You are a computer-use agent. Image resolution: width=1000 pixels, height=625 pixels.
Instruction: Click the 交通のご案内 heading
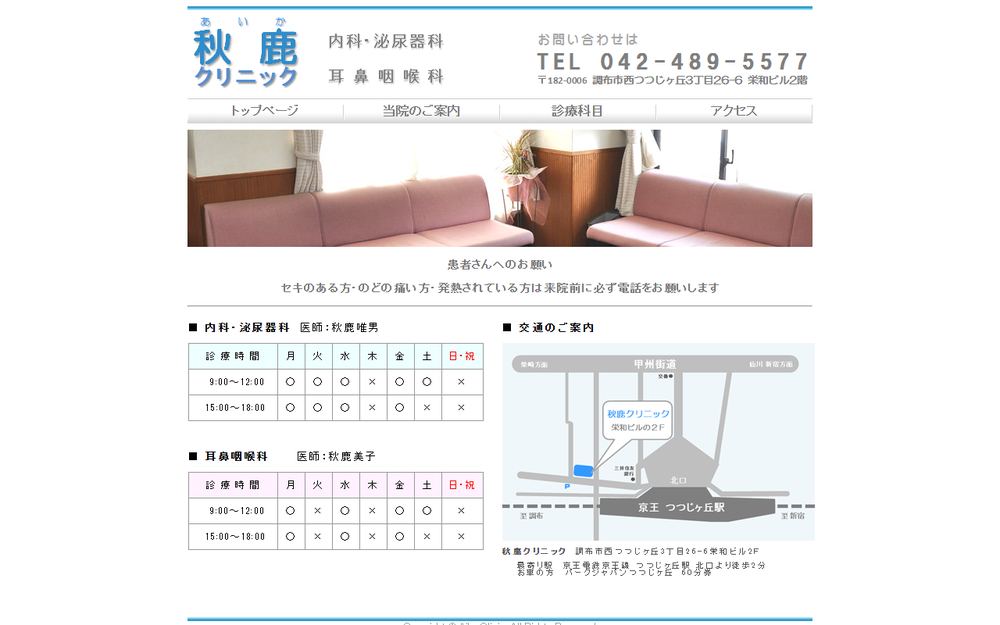[556, 327]
